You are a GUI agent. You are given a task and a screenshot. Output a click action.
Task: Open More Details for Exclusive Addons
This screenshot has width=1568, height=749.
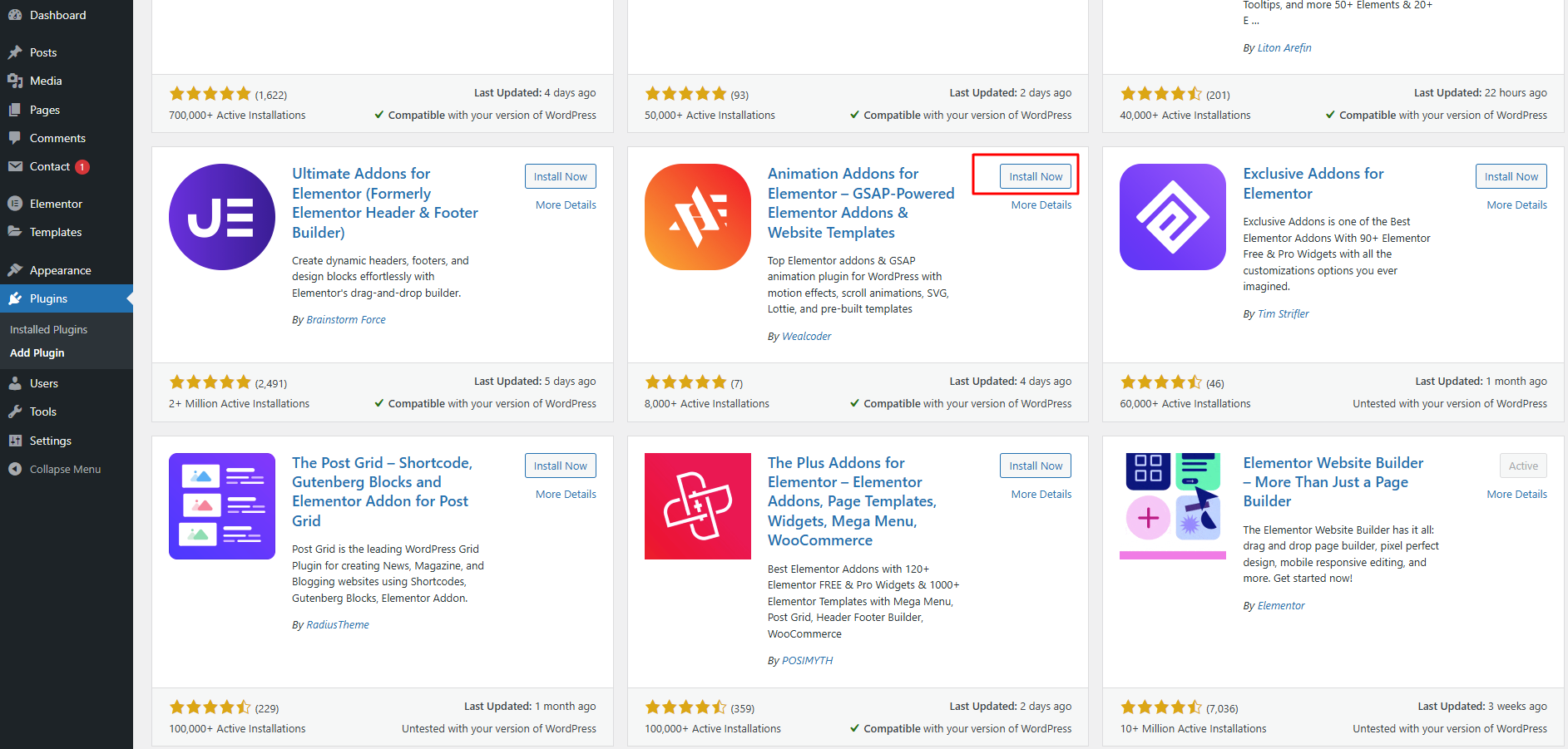click(1517, 204)
